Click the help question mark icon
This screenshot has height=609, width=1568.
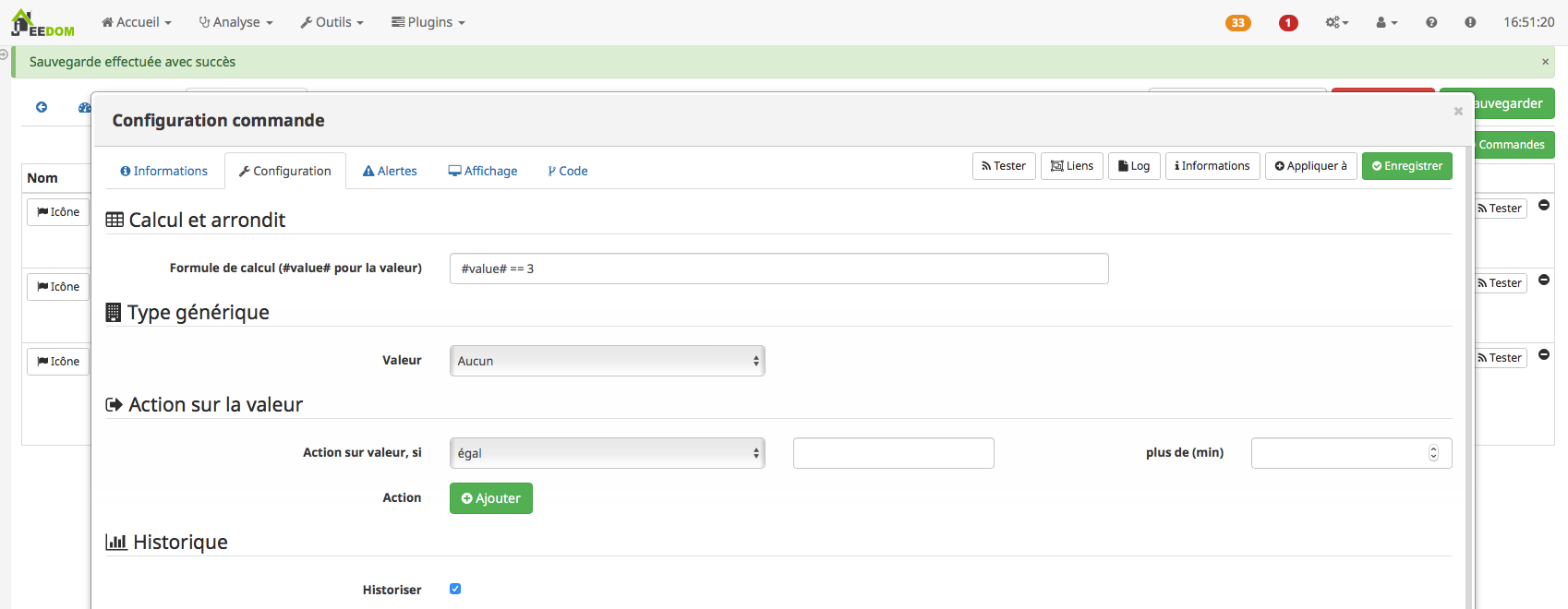tap(1430, 22)
